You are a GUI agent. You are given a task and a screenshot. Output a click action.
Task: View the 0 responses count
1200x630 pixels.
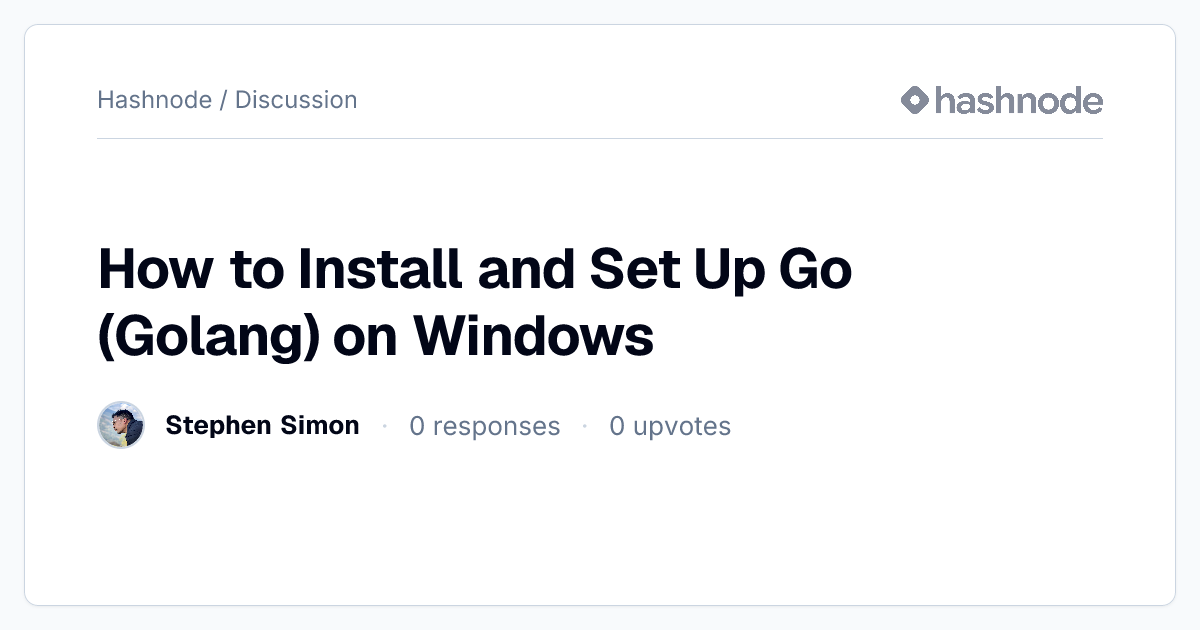click(x=485, y=426)
